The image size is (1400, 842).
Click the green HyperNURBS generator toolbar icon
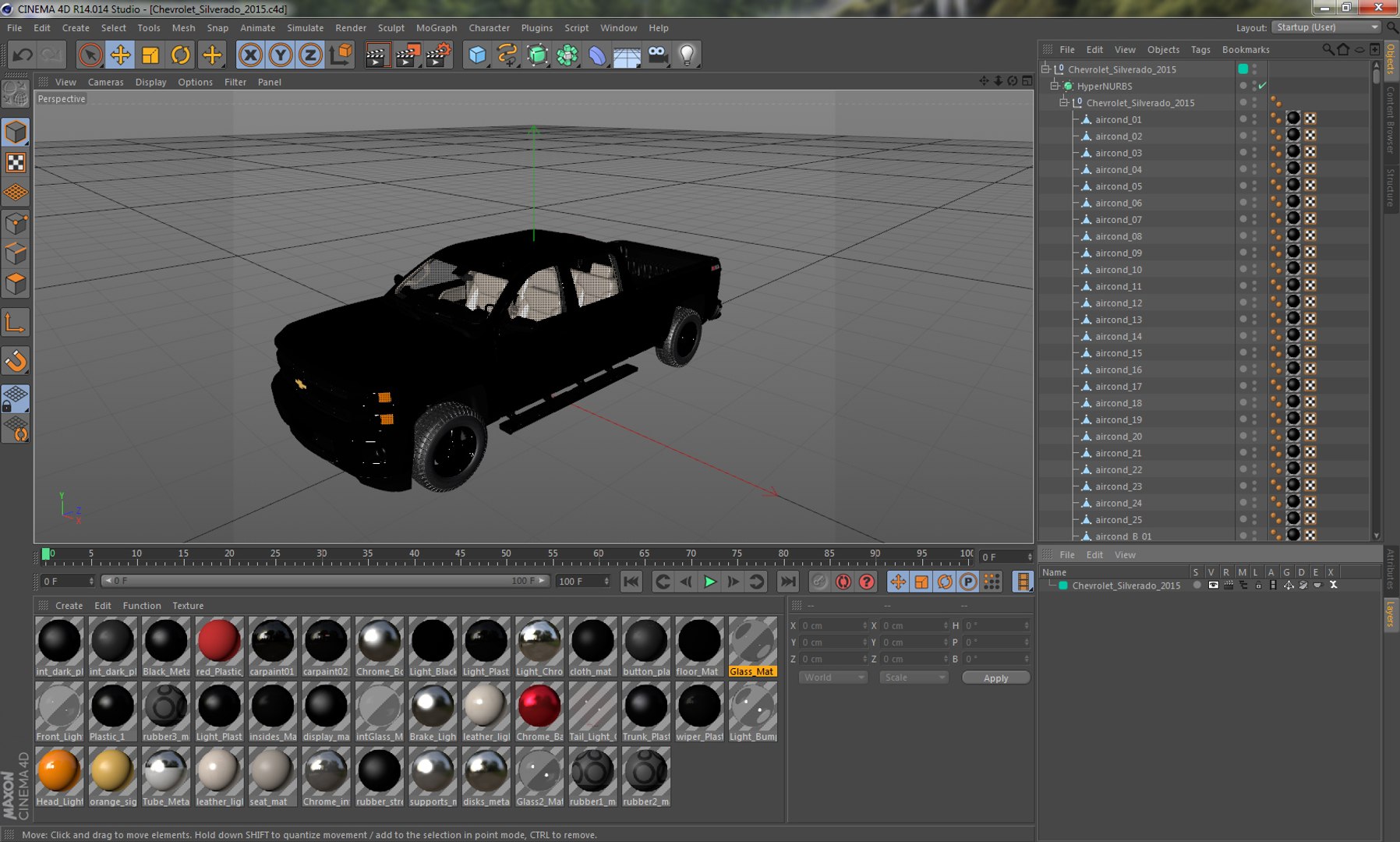[x=537, y=55]
